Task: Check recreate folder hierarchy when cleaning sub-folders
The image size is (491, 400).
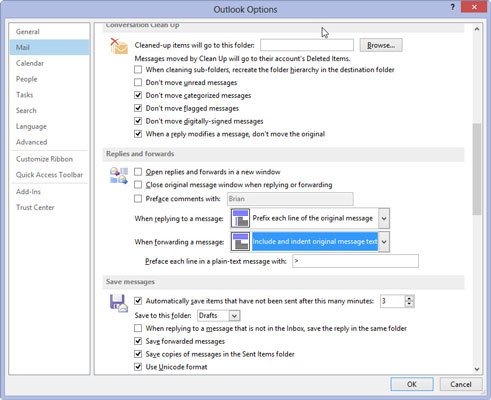Action: pyautogui.click(x=138, y=70)
